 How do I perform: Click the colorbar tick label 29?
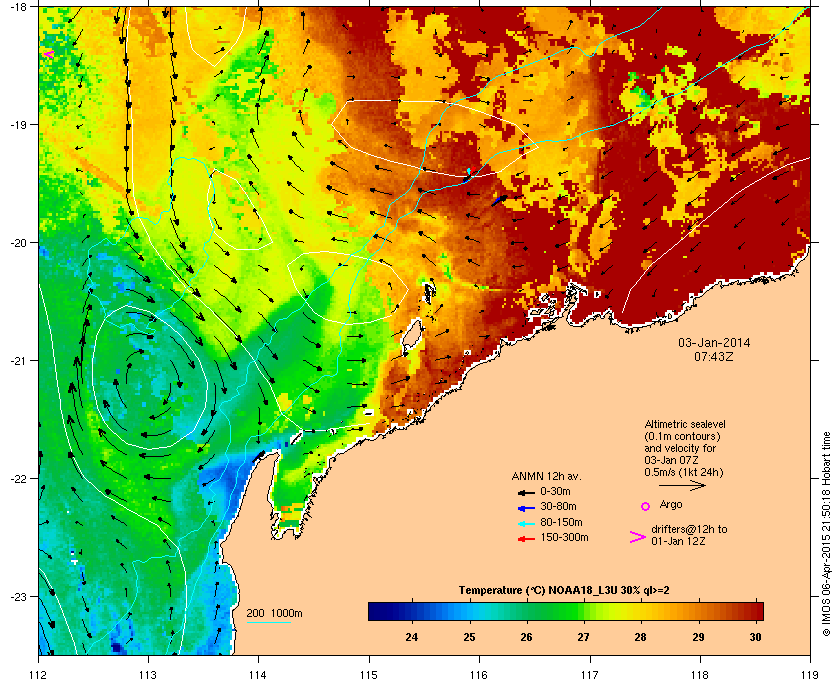698,637
